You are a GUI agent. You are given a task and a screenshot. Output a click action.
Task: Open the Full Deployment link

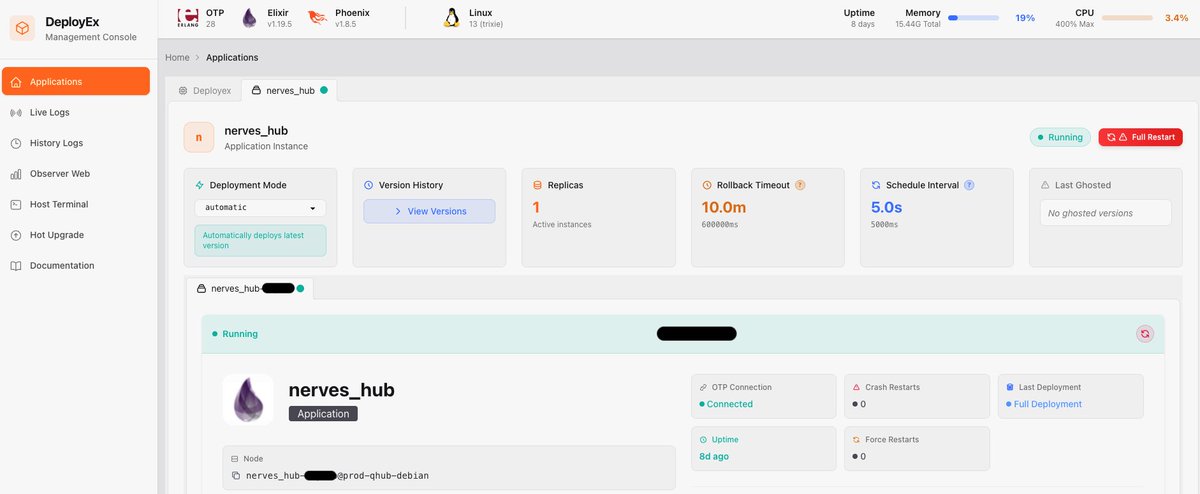1047,404
